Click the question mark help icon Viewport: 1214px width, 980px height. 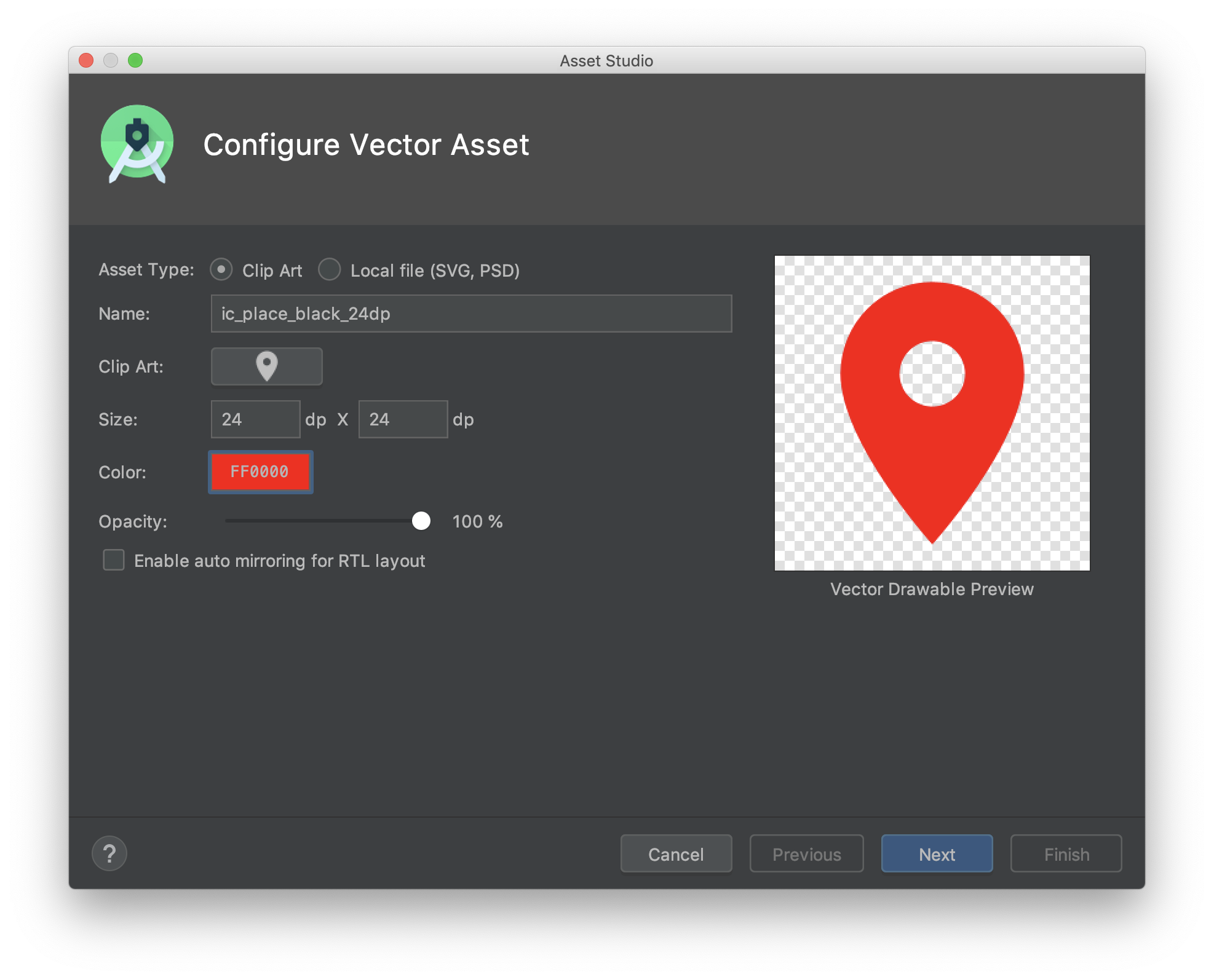109,853
